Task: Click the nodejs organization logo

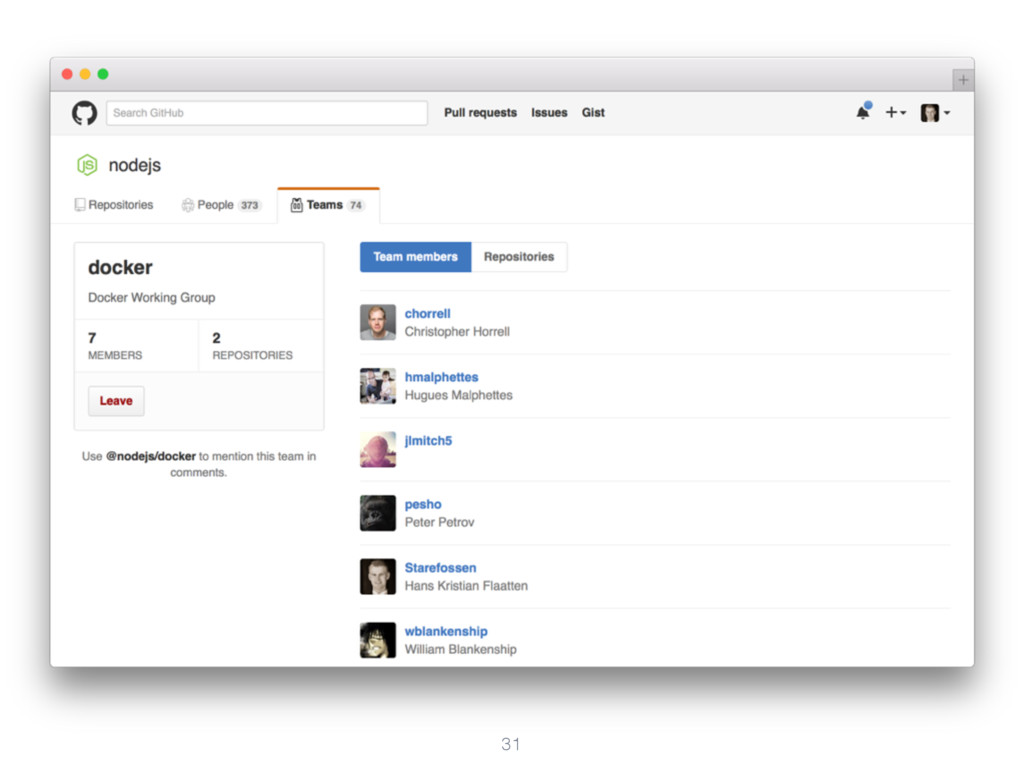Action: click(x=87, y=165)
